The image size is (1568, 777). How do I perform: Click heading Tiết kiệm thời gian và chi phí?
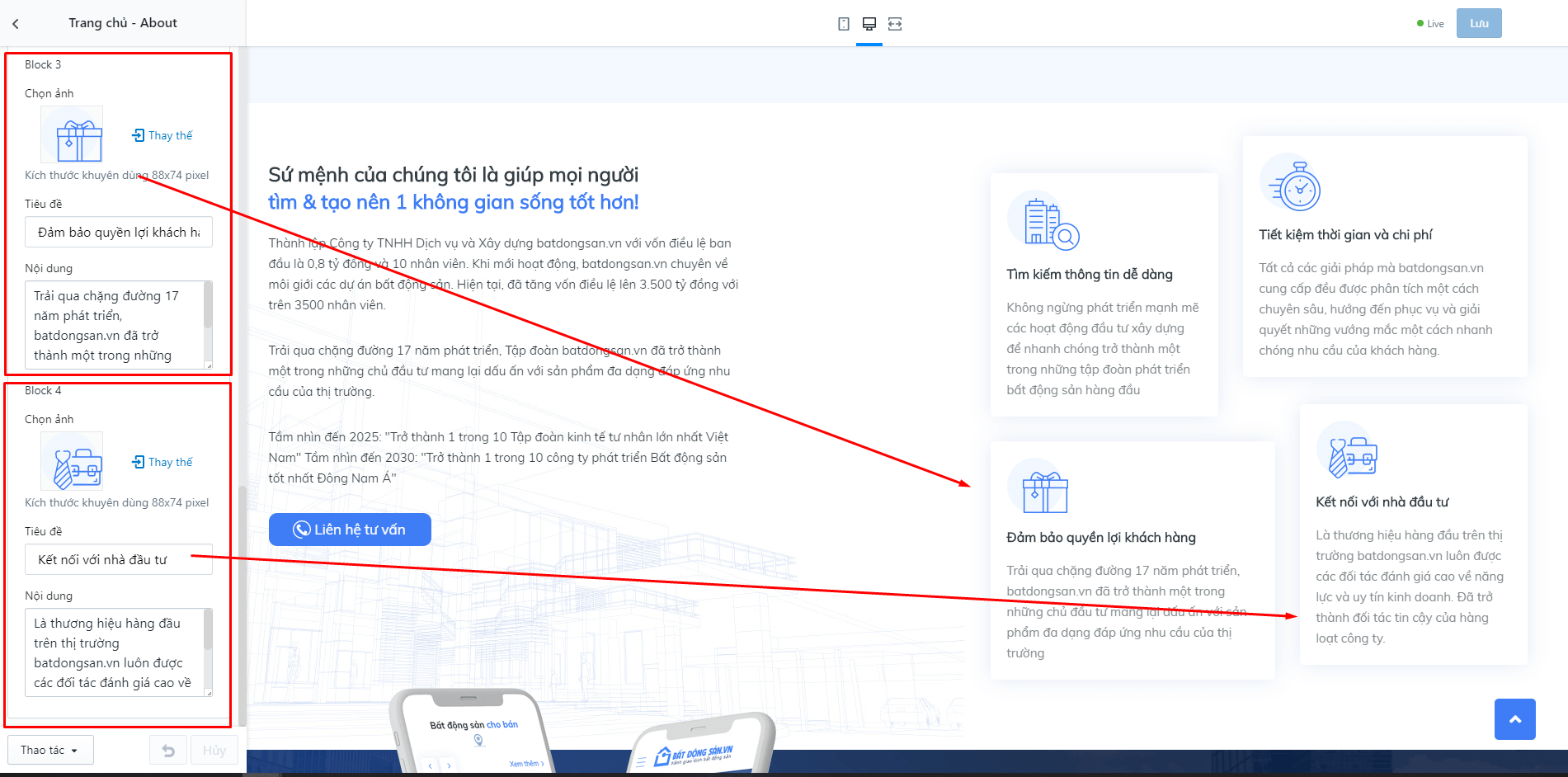click(x=1345, y=235)
